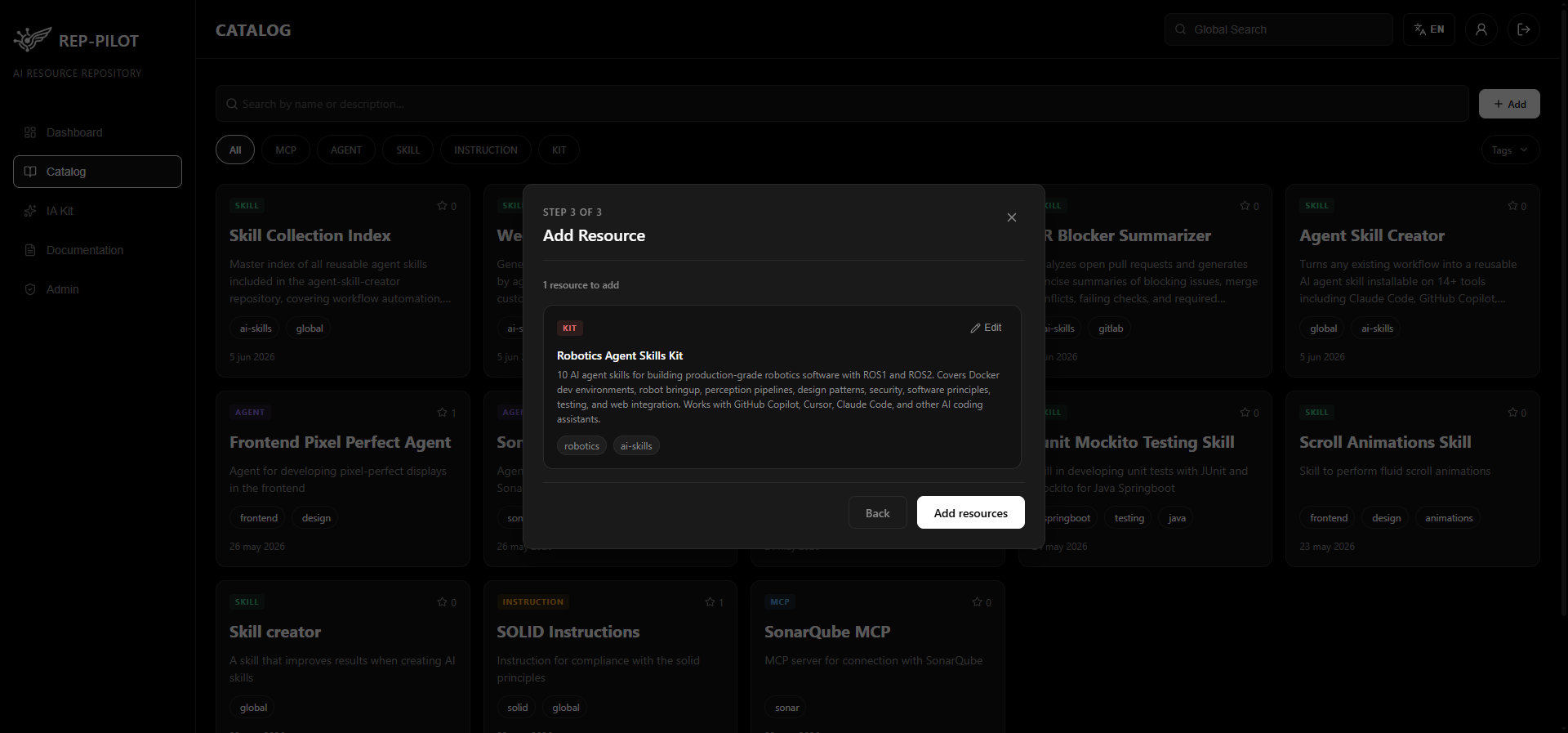Image resolution: width=1568 pixels, height=733 pixels.
Task: Expand the Tags dropdown
Action: (x=1510, y=150)
